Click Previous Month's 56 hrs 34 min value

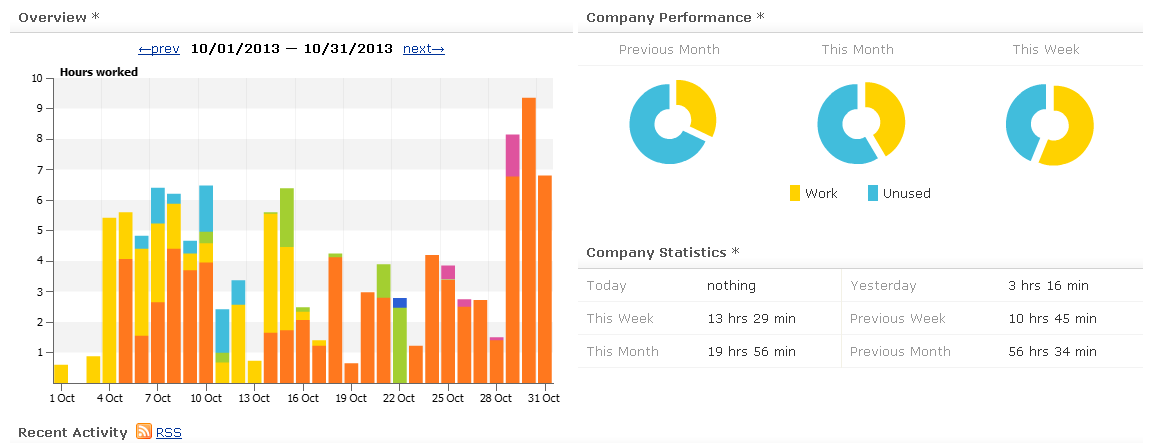tap(1053, 351)
